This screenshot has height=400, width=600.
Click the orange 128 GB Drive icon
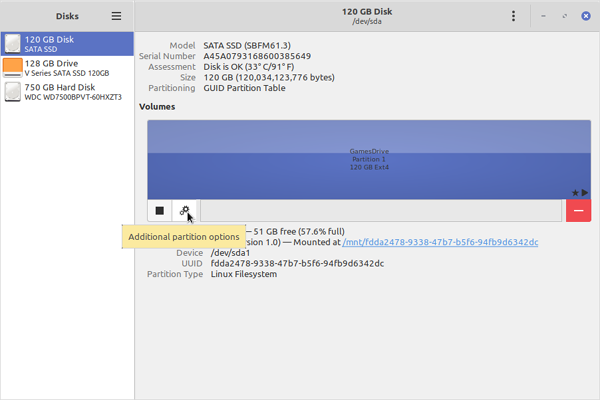[12, 67]
